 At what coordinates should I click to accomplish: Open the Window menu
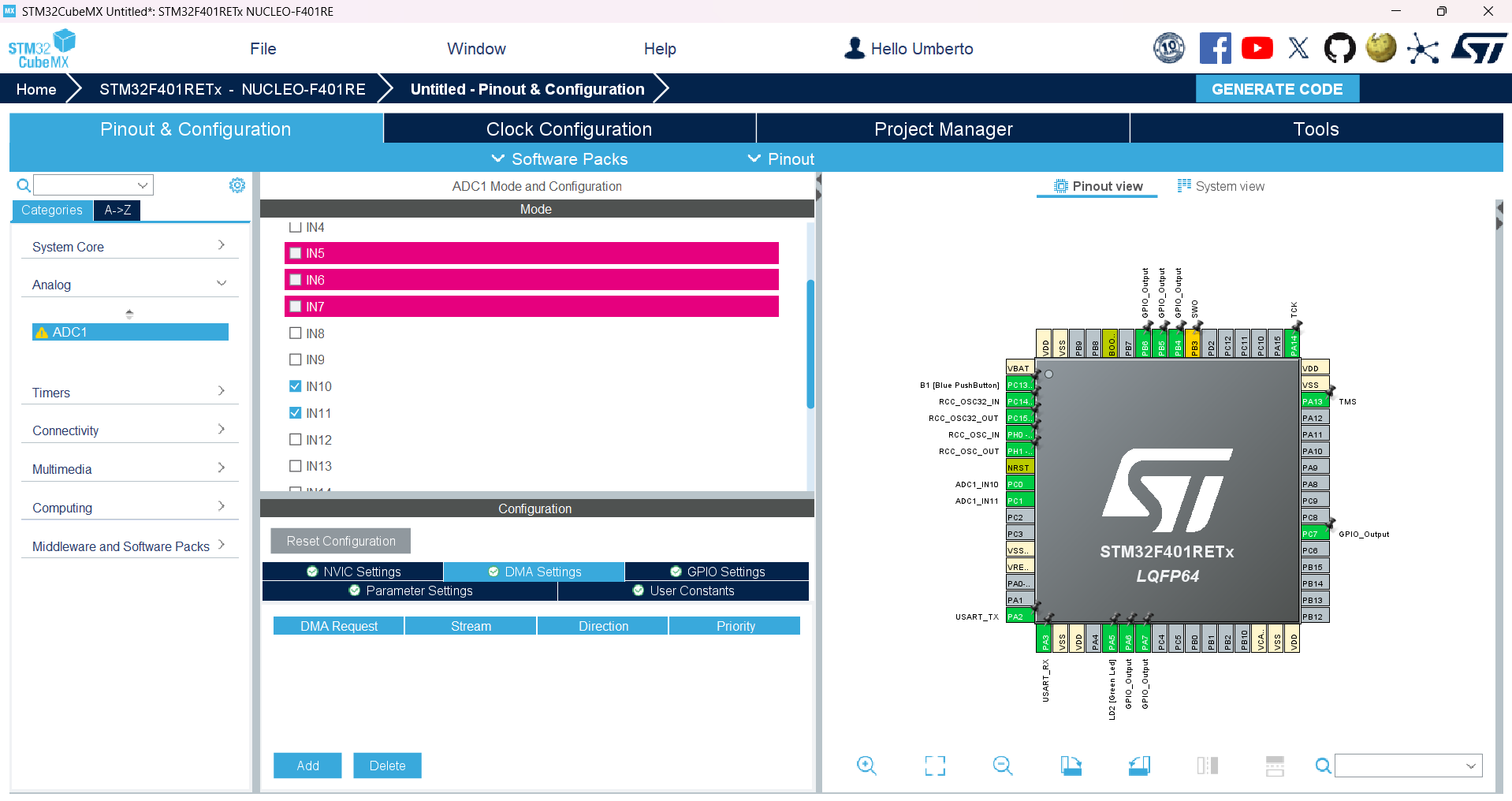[x=476, y=49]
